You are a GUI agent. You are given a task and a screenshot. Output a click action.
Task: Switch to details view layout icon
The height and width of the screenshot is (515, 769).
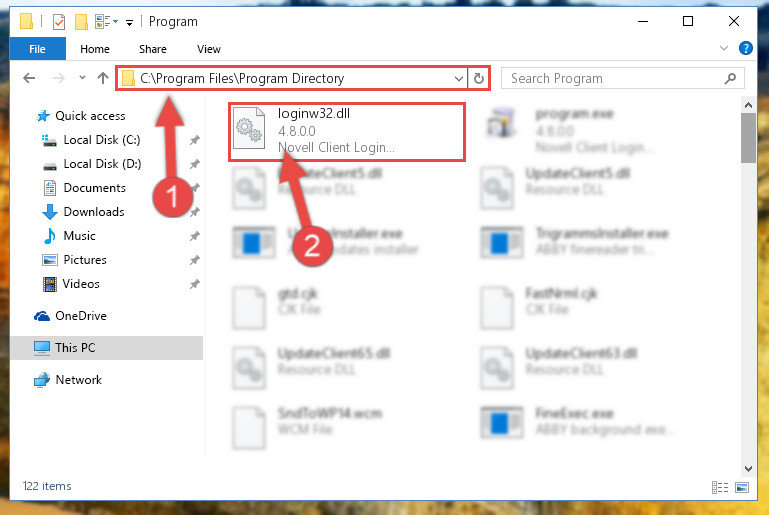pyautogui.click(x=720, y=487)
